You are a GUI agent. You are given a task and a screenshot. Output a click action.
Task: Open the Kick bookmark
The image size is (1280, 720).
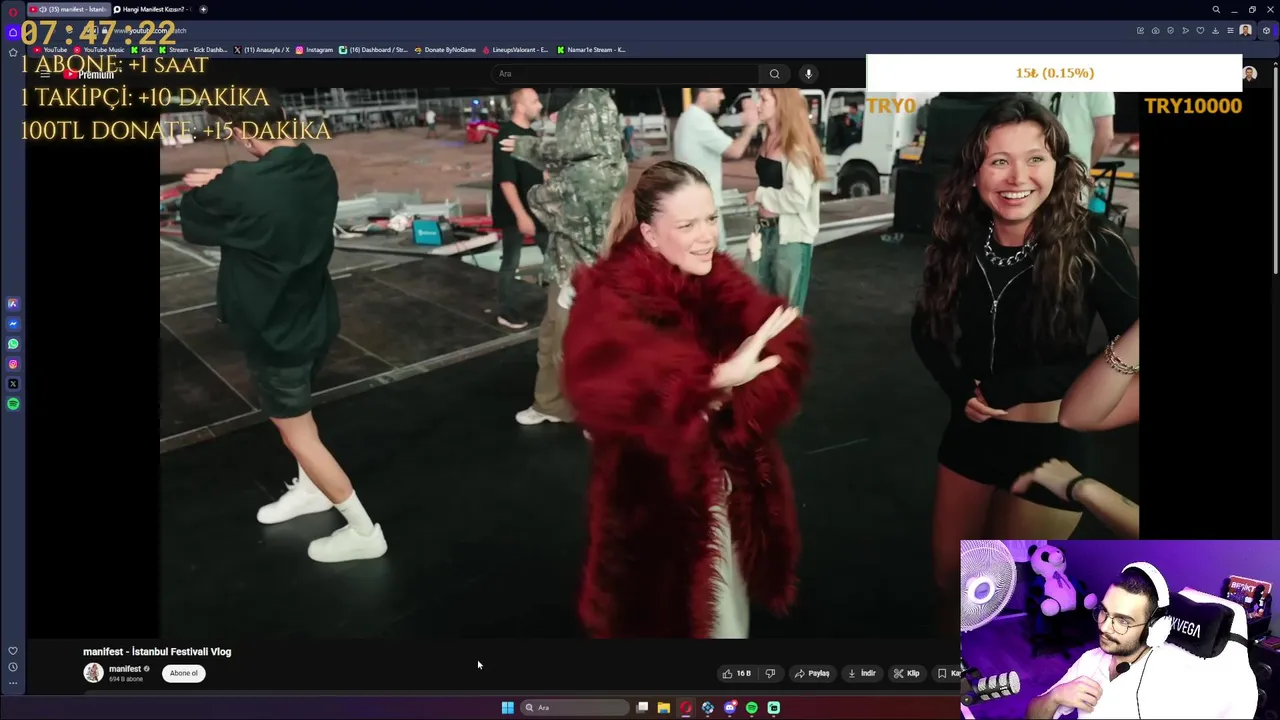point(142,50)
